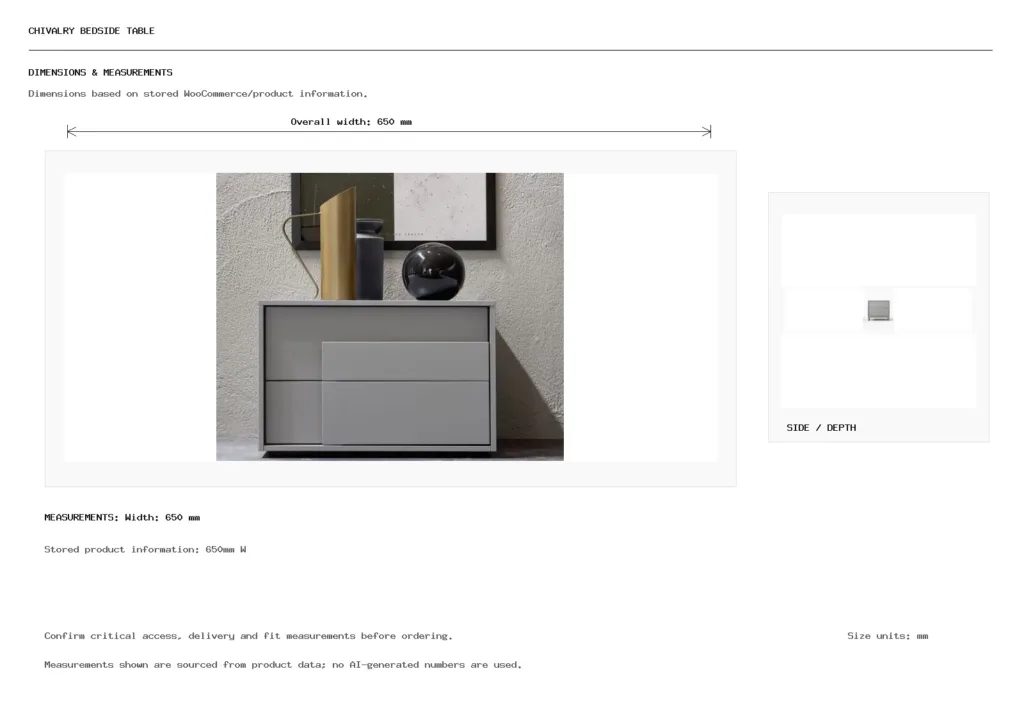Click the 'Overall width: 650 mm' label
Viewport: 1024px width, 717px height.
pyautogui.click(x=351, y=121)
